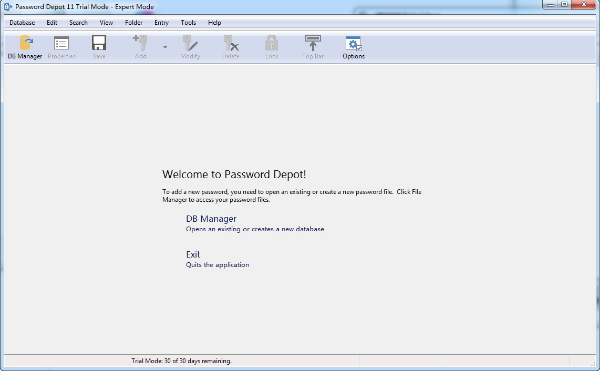
Task: Maximize the Password Depot window
Action: pyautogui.click(x=565, y=5)
